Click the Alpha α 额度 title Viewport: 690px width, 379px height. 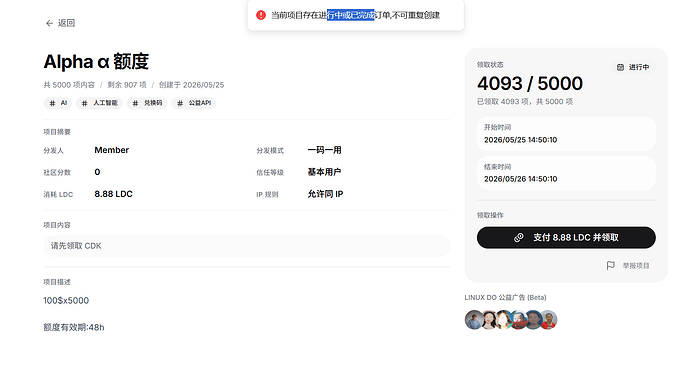pos(96,62)
